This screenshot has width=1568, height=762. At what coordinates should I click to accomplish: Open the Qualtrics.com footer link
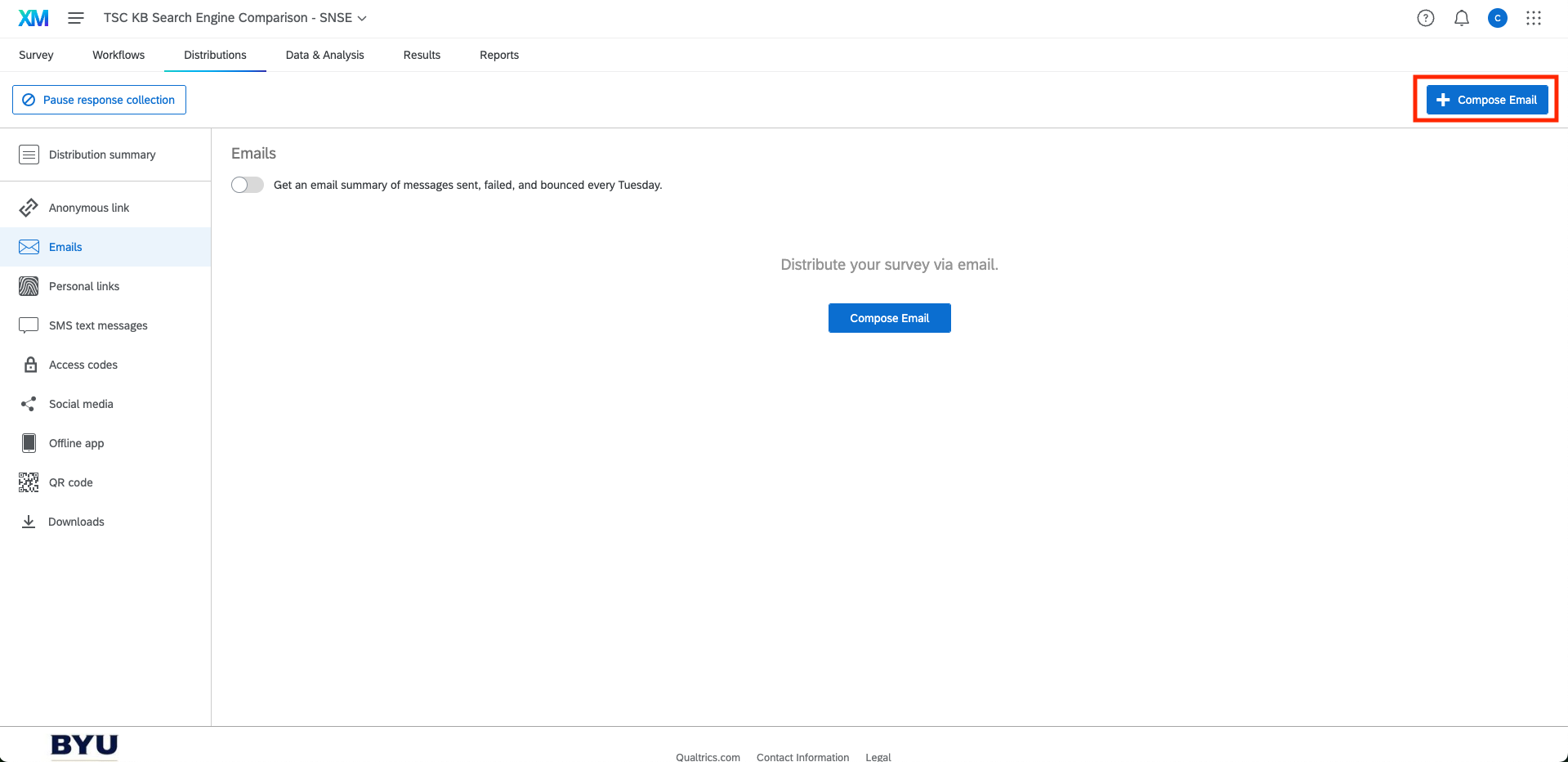[708, 757]
